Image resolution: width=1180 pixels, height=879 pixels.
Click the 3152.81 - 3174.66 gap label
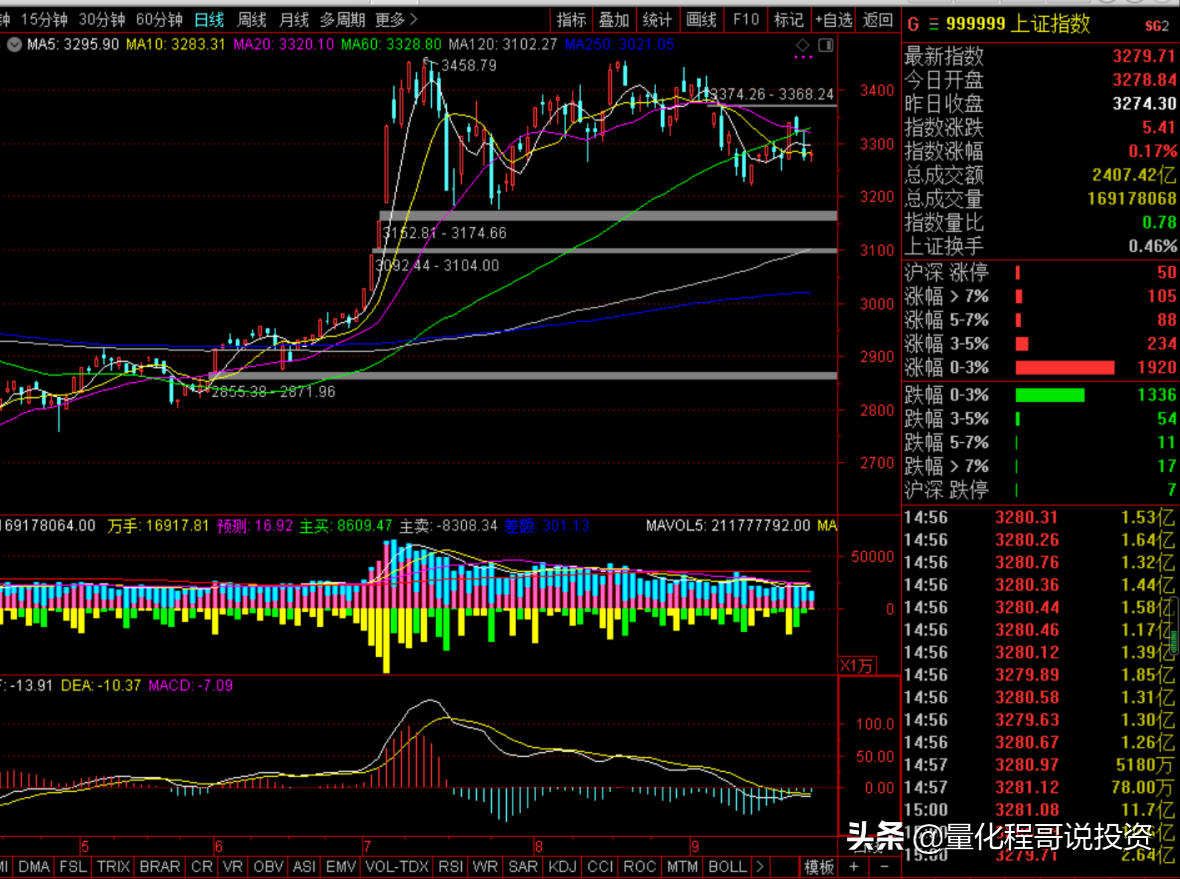pos(444,233)
